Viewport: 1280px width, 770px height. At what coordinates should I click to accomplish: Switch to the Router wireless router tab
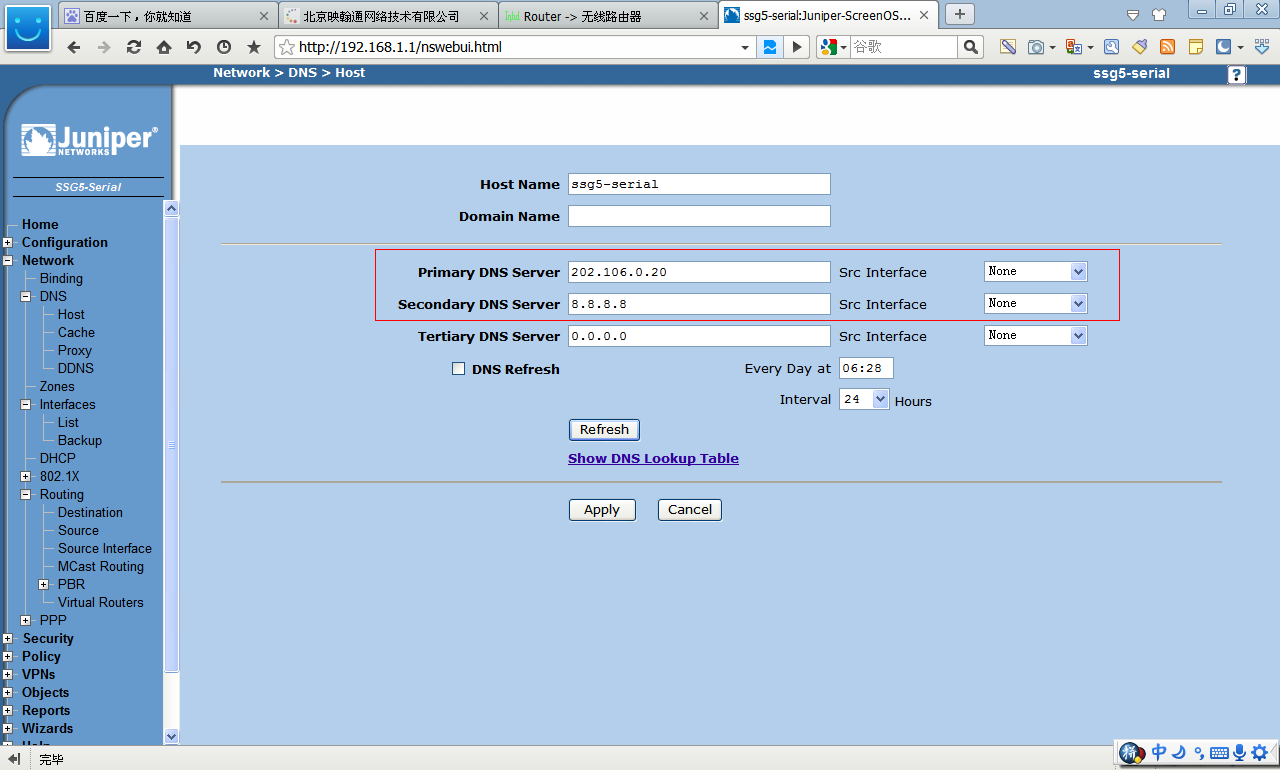607,16
